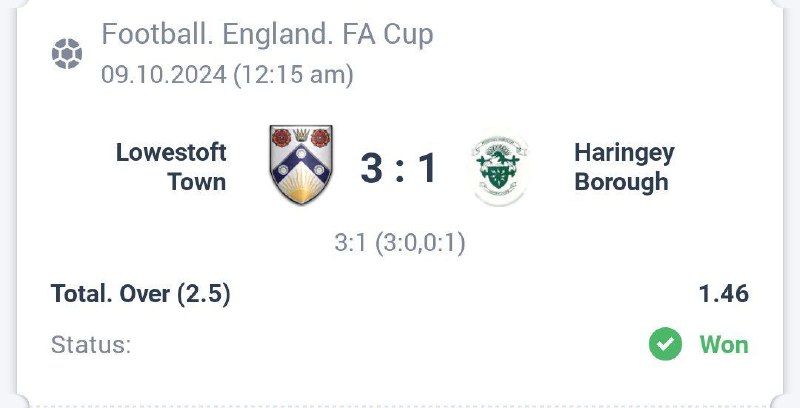Click the Haringey Borough club crest

coord(500,168)
